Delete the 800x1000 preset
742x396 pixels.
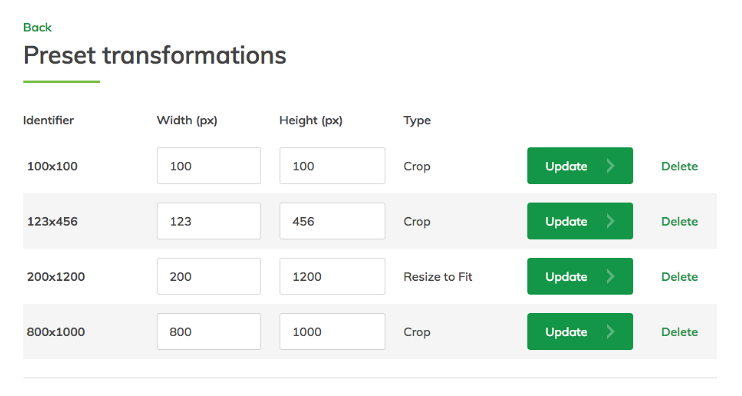(680, 332)
